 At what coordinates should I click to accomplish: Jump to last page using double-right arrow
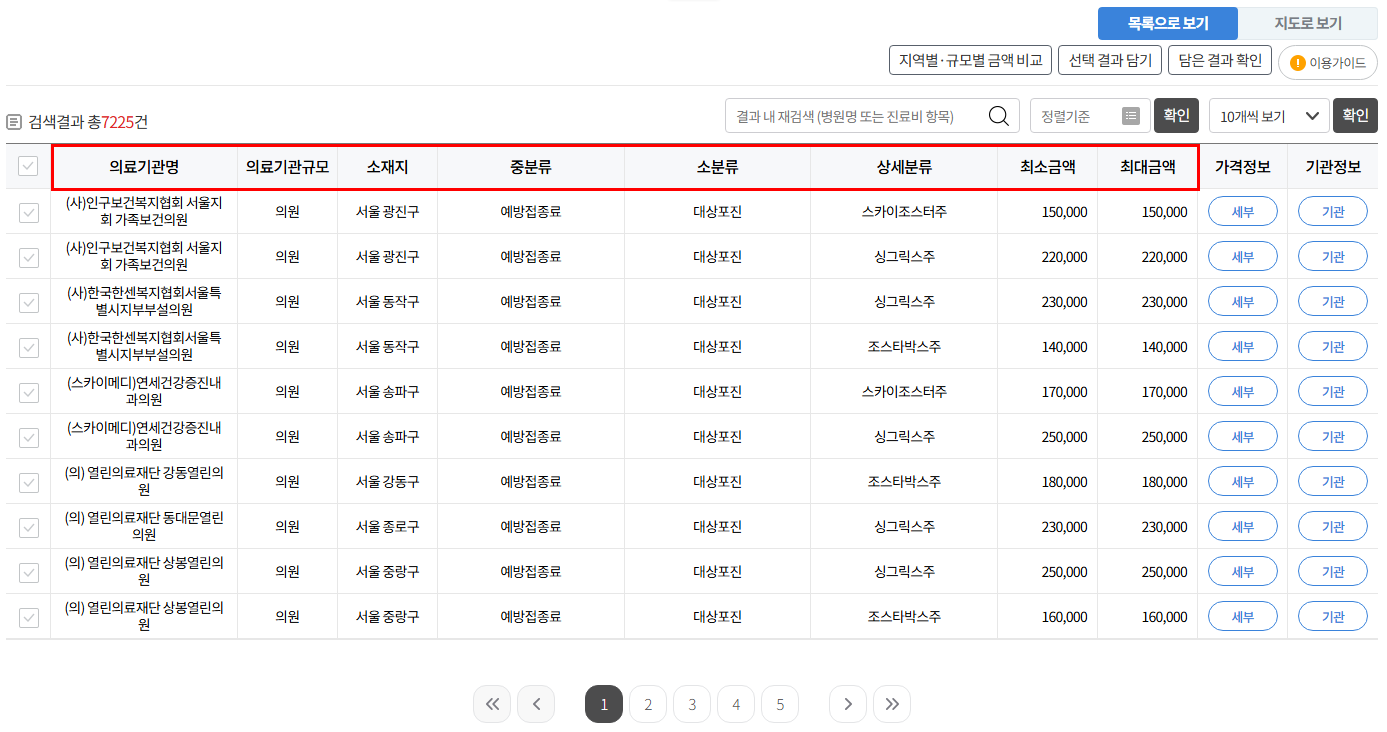(x=891, y=704)
